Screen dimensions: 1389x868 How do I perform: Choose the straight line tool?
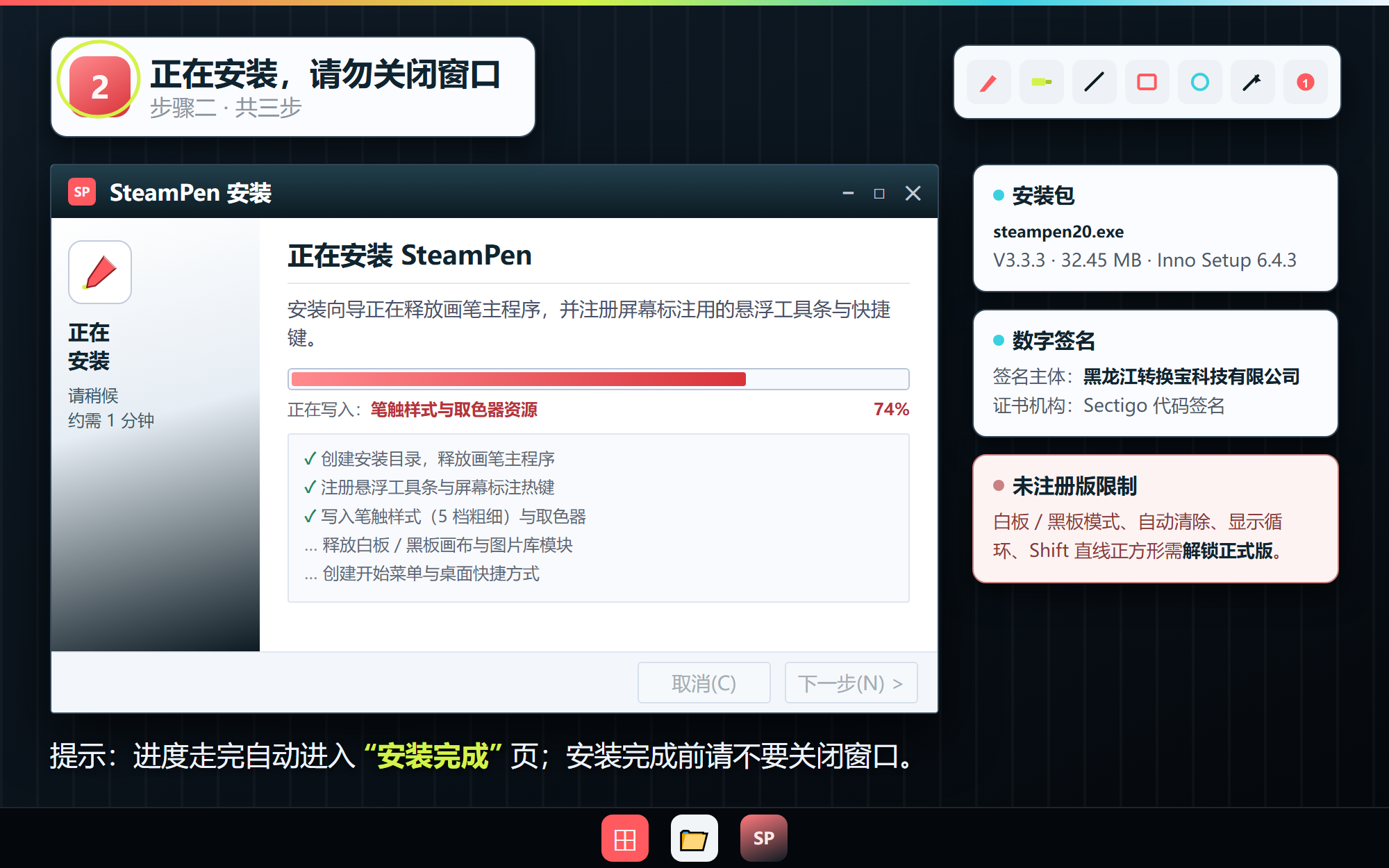point(1094,83)
